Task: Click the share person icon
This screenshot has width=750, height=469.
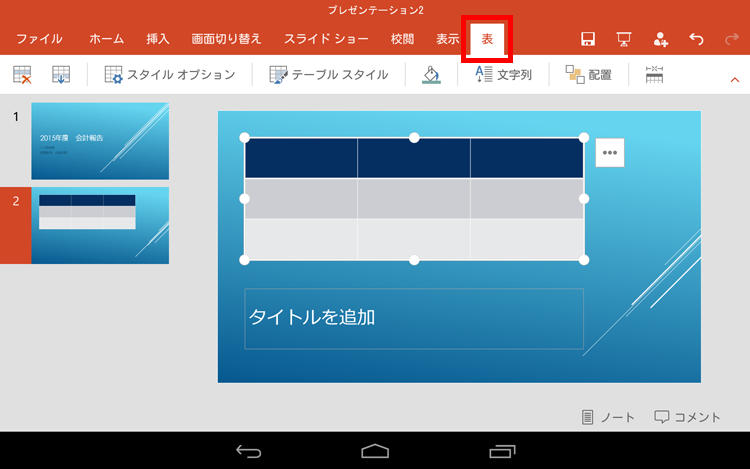Action: [660, 40]
